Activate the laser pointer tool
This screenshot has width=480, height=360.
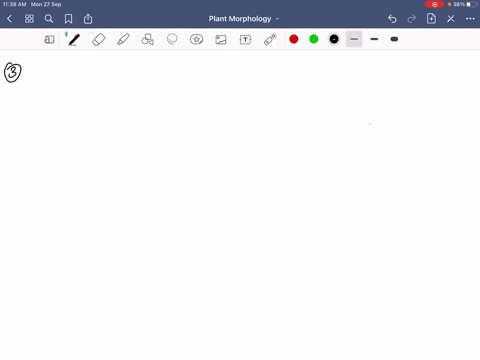tap(270, 39)
